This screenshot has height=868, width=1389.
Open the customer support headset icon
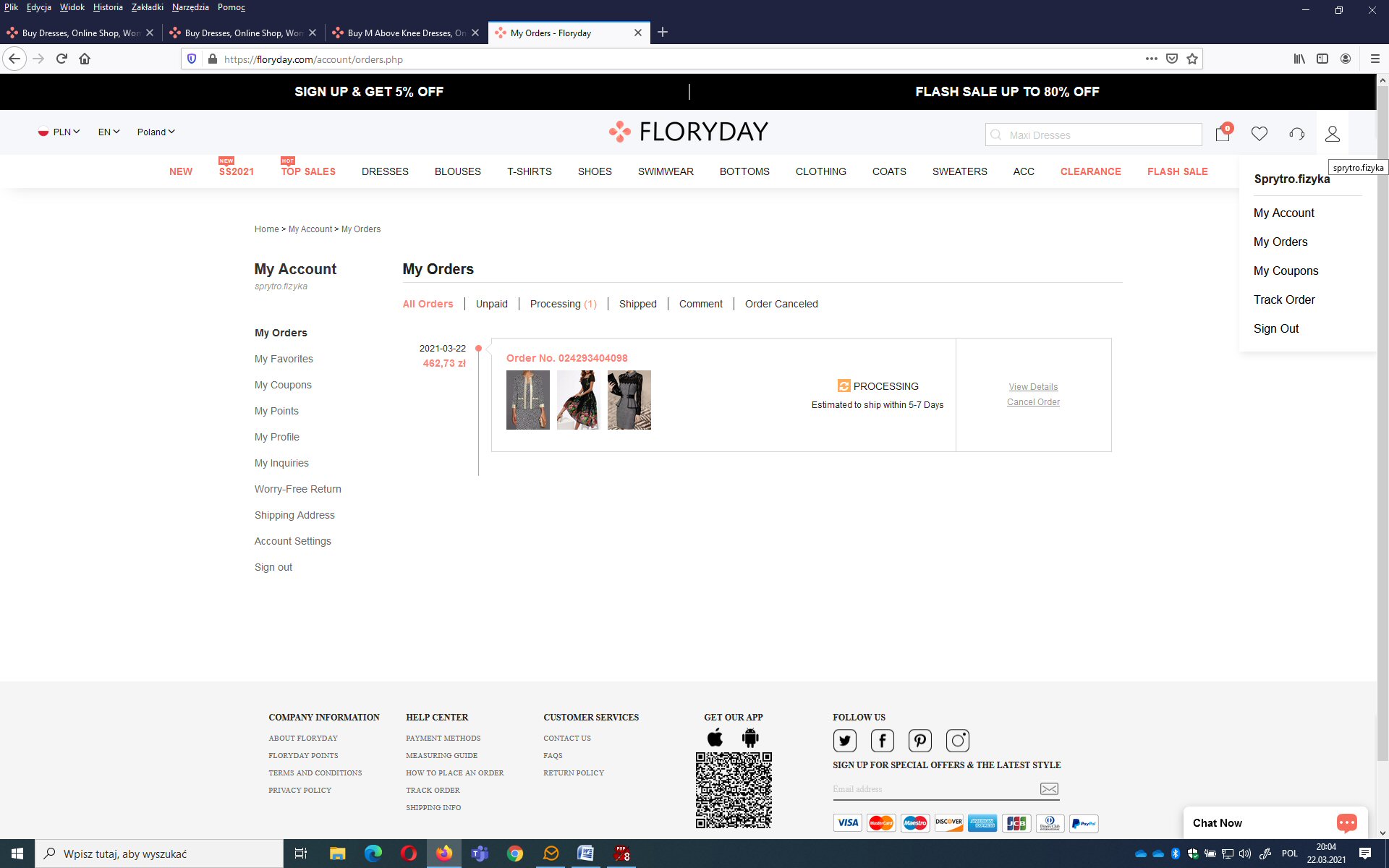pos(1296,134)
